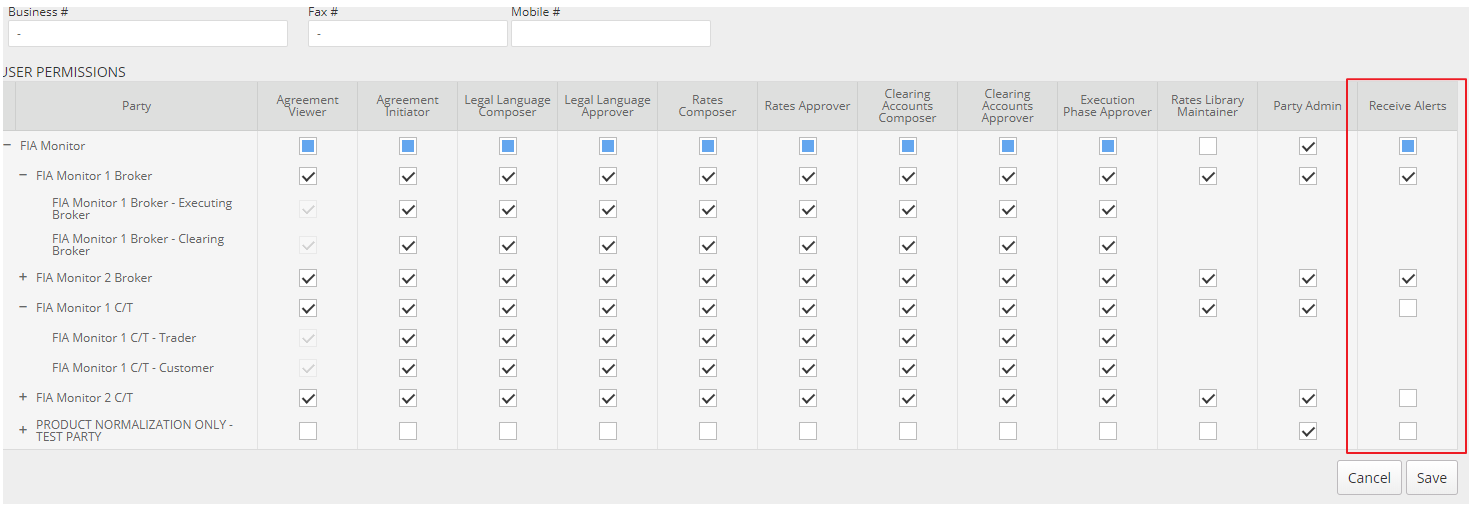Image resolution: width=1476 pixels, height=514 pixels.
Task: Collapse the FIA Monitor 1 C/T row
Action: (x=23, y=308)
